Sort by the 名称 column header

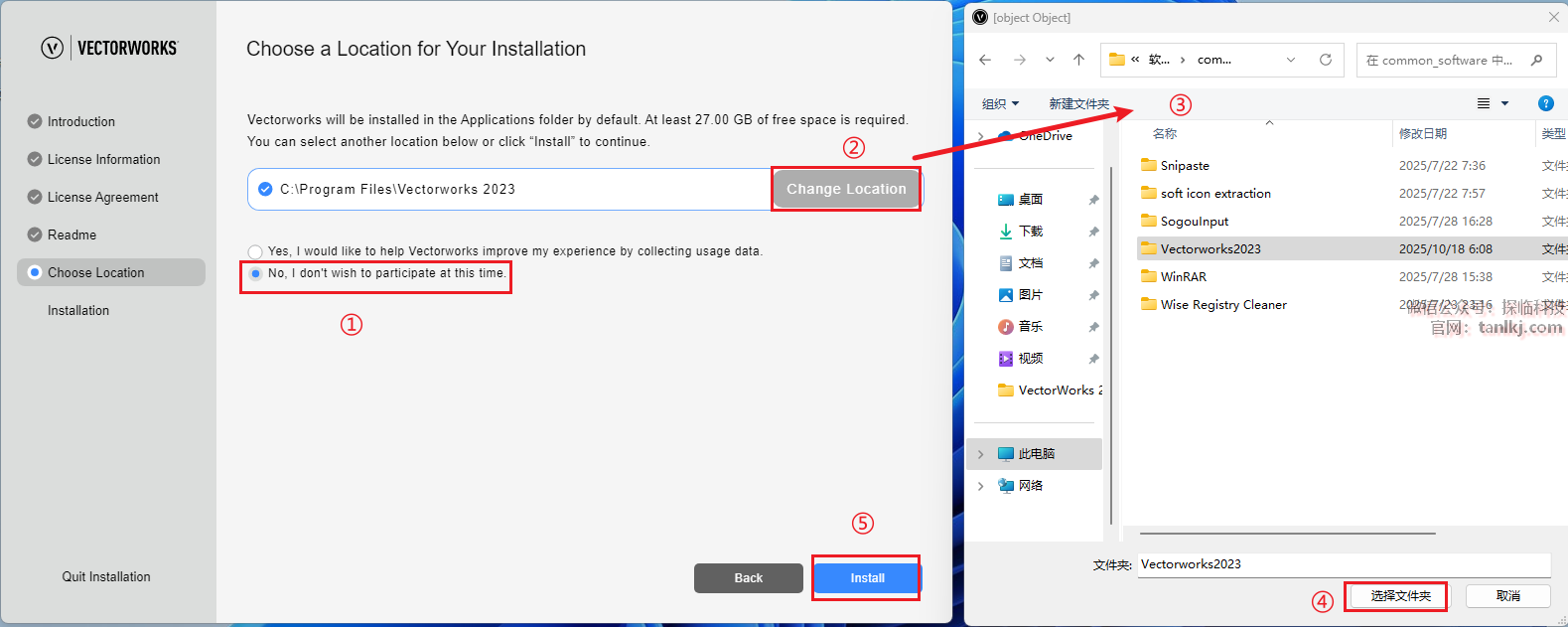(x=1165, y=133)
